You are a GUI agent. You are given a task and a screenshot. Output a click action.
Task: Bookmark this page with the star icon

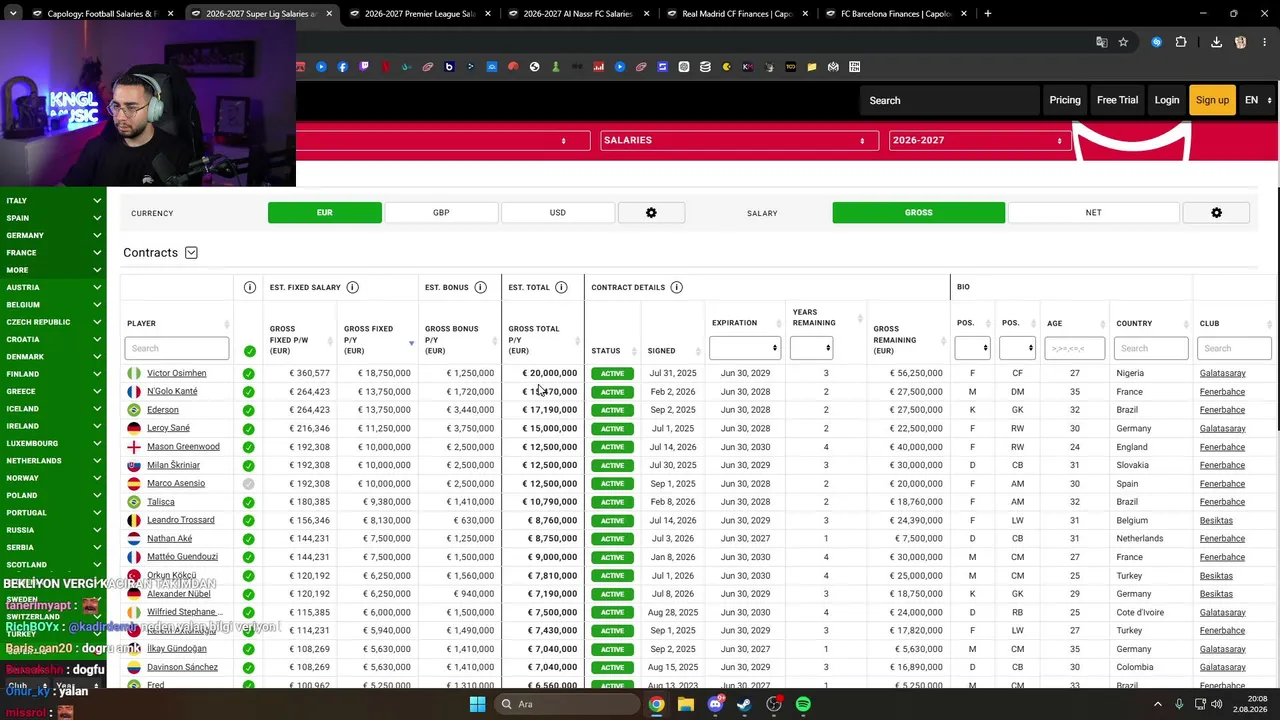[x=1123, y=42]
